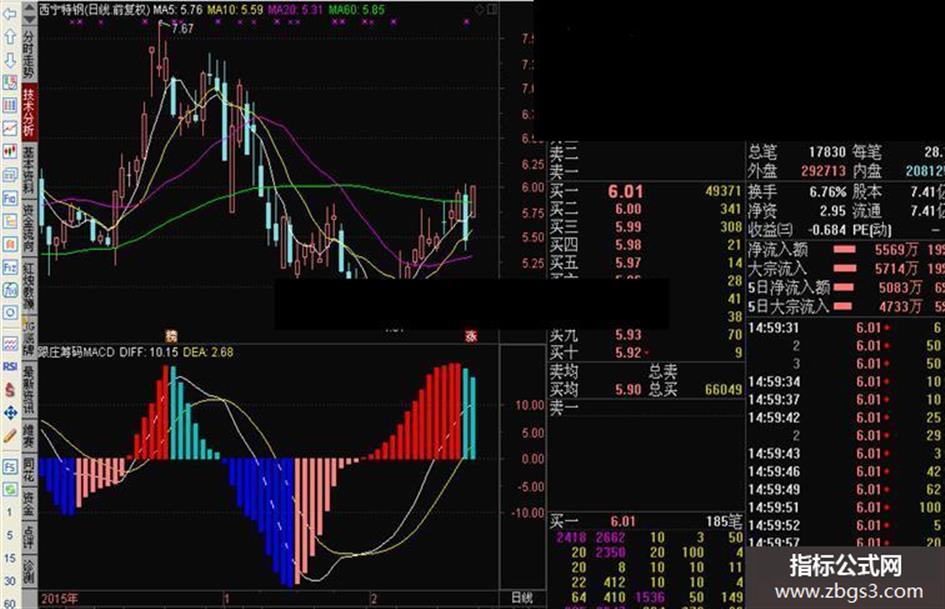Screen dimensions: 945x609
Task: Click the 换手 6.76% value
Action: point(827,192)
